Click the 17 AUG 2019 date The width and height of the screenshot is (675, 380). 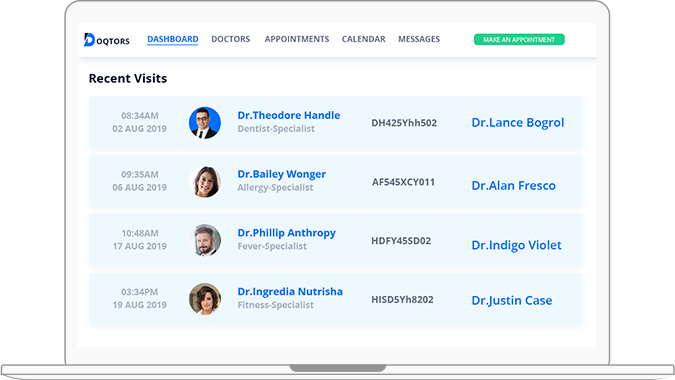coord(139,246)
